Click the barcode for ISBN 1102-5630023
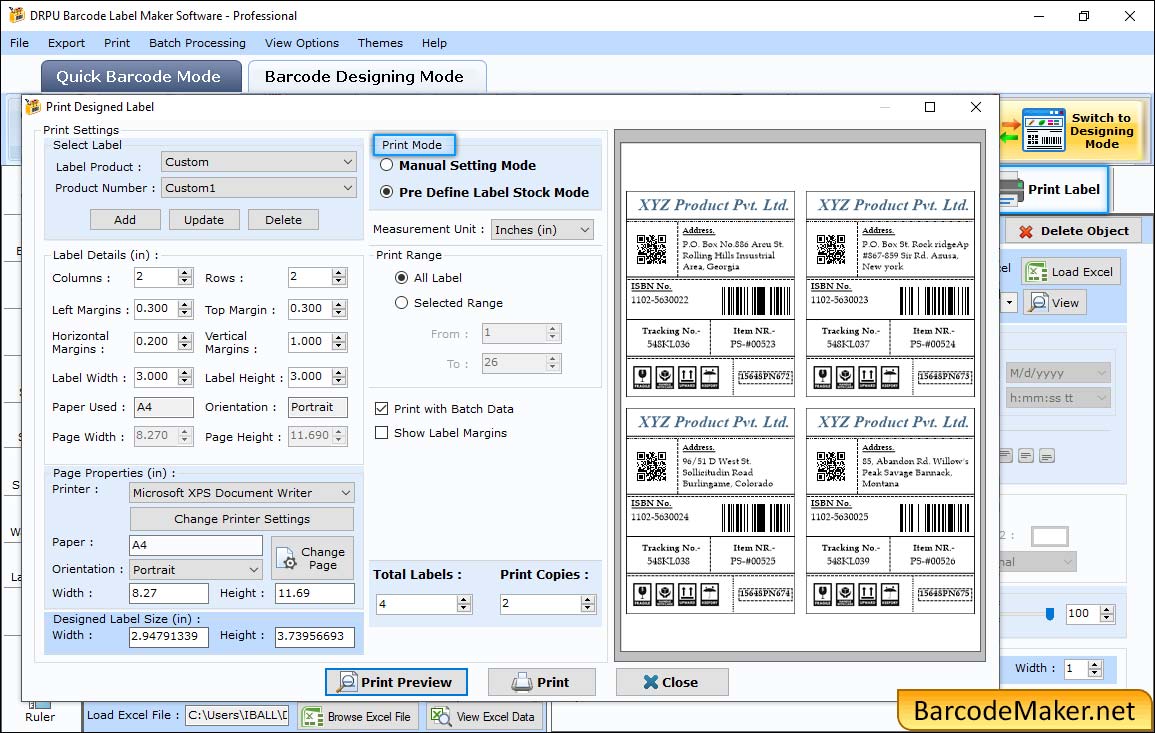Viewport: 1155px width, 733px height. pyautogui.click(x=935, y=301)
